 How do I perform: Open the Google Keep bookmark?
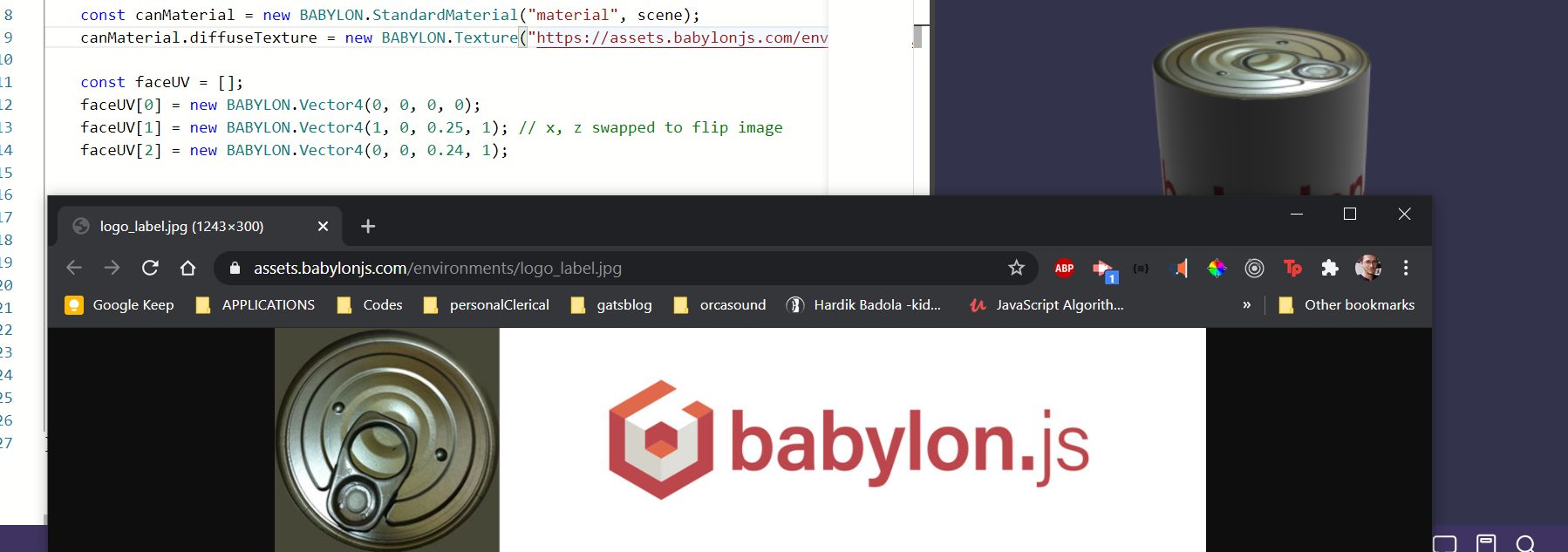tap(119, 304)
